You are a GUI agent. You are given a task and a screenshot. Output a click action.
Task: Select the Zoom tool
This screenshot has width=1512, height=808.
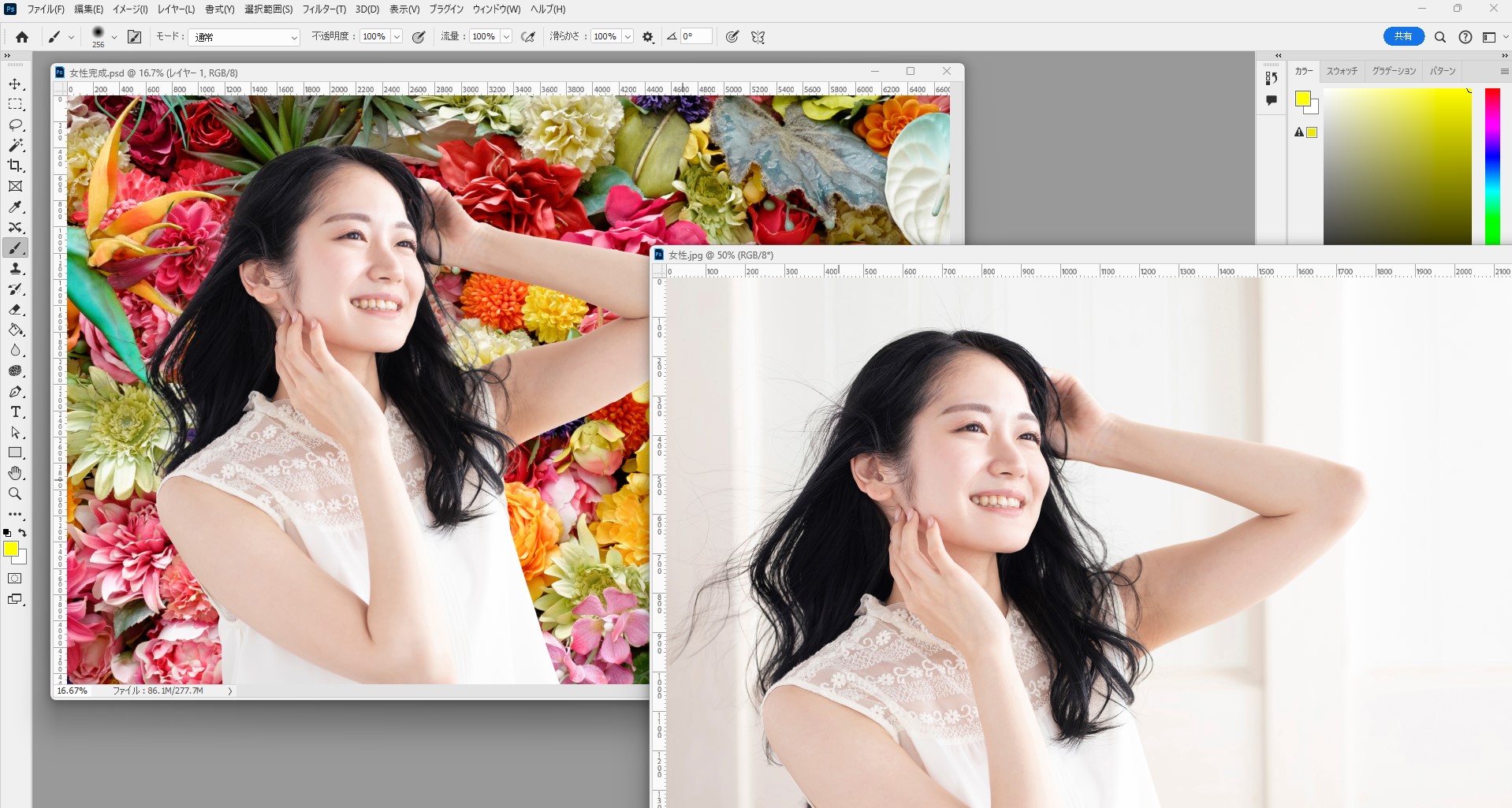point(15,494)
